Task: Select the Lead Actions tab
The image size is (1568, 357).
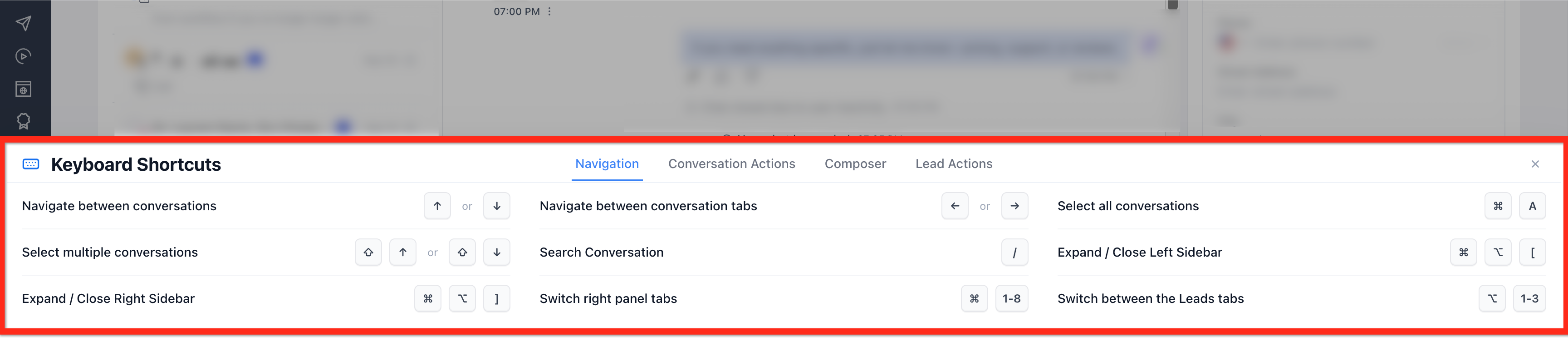Action: click(x=954, y=164)
